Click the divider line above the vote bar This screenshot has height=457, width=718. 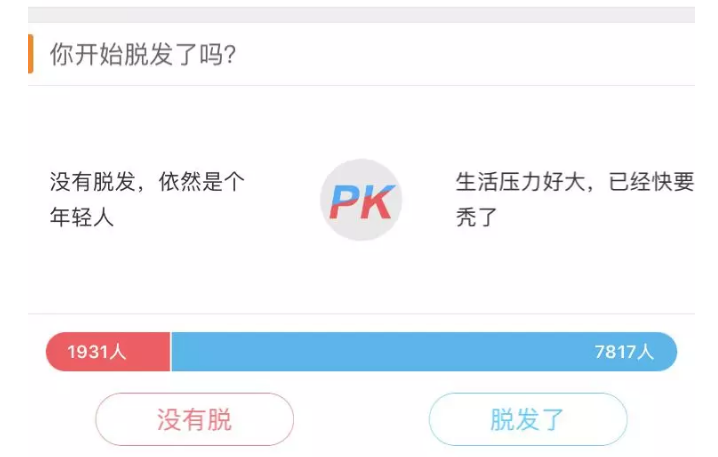[360, 314]
